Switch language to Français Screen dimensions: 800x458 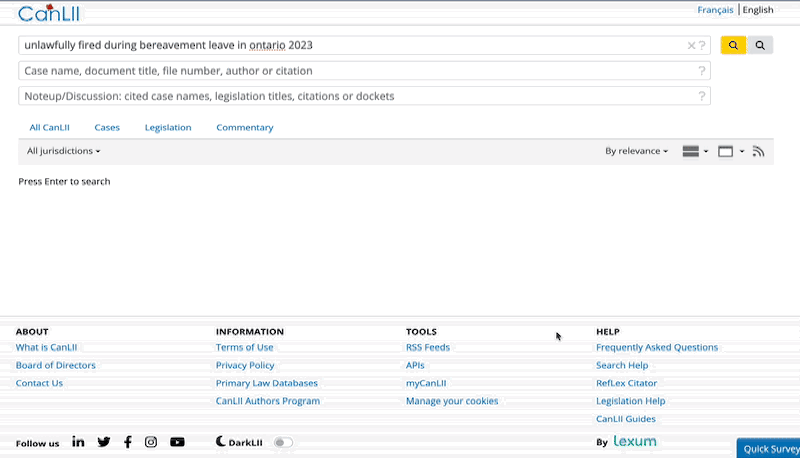[x=715, y=10]
